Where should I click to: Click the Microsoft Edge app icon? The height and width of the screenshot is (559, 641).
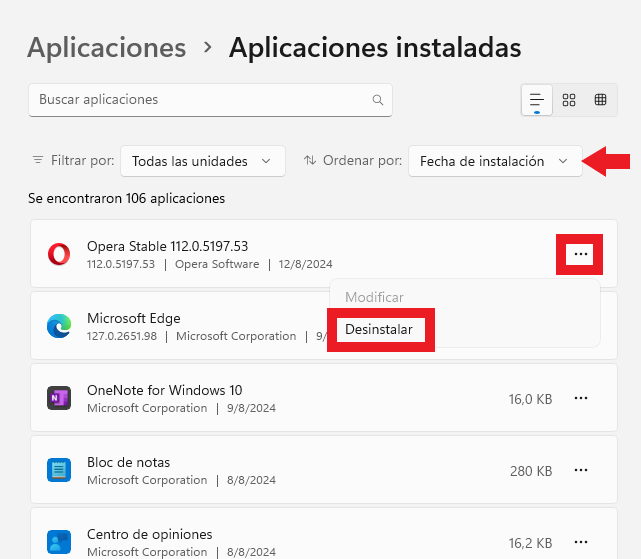59,326
